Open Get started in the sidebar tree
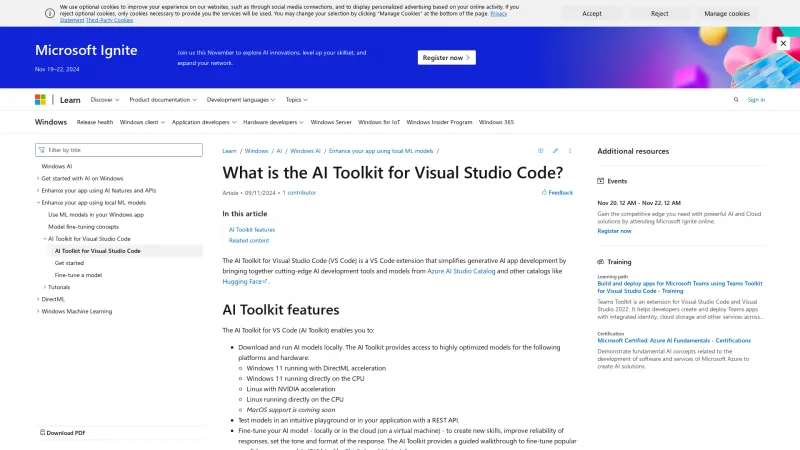800x450 pixels. click(69, 263)
